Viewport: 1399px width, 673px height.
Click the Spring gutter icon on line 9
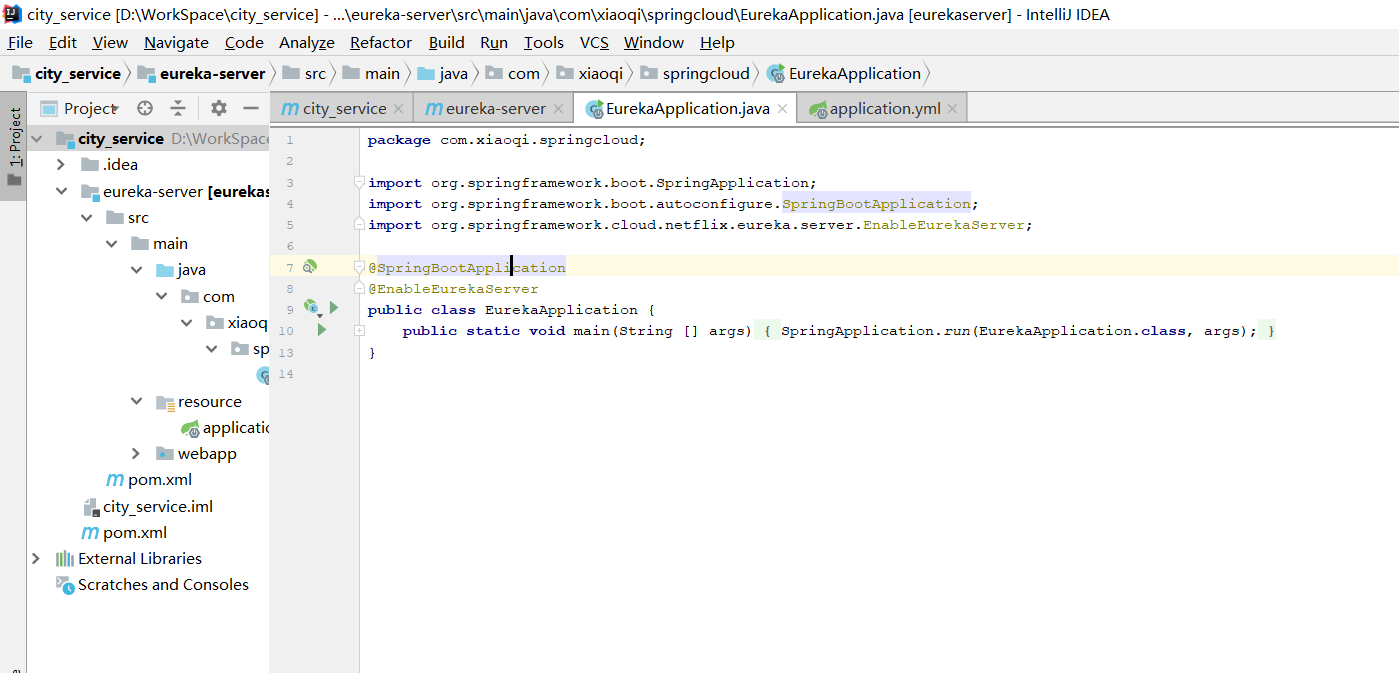311,308
